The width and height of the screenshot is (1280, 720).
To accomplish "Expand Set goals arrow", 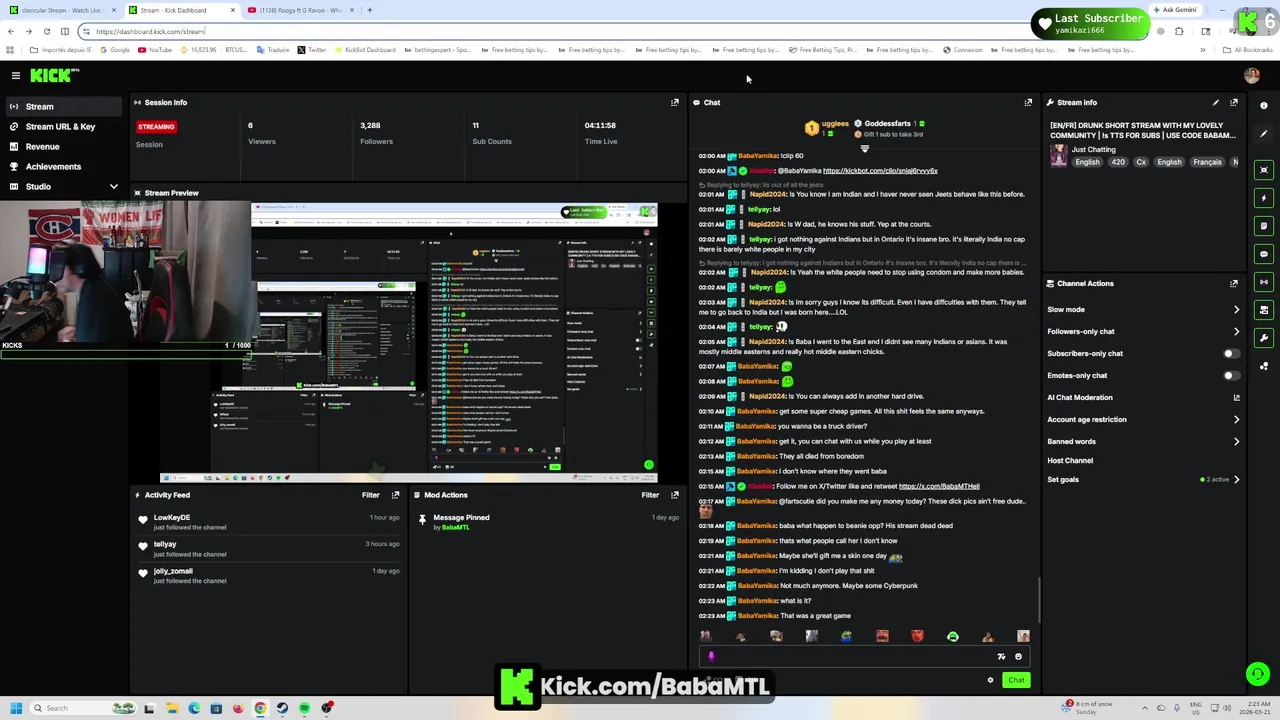I will 1236,479.
